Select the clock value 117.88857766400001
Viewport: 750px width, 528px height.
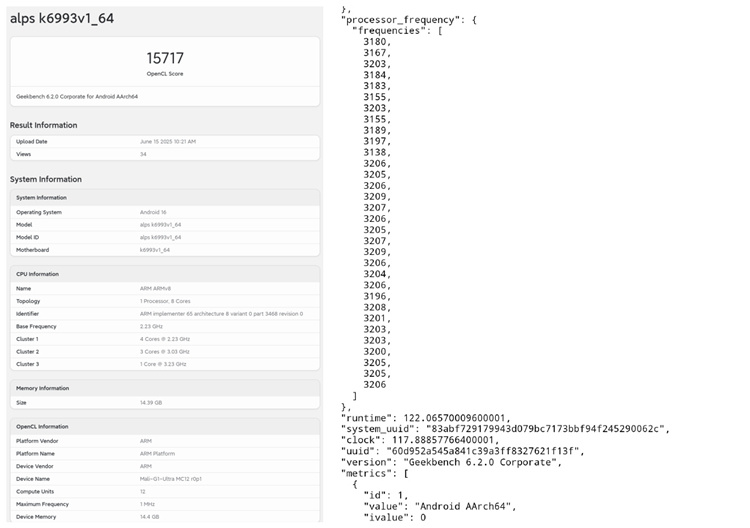[x=445, y=440]
